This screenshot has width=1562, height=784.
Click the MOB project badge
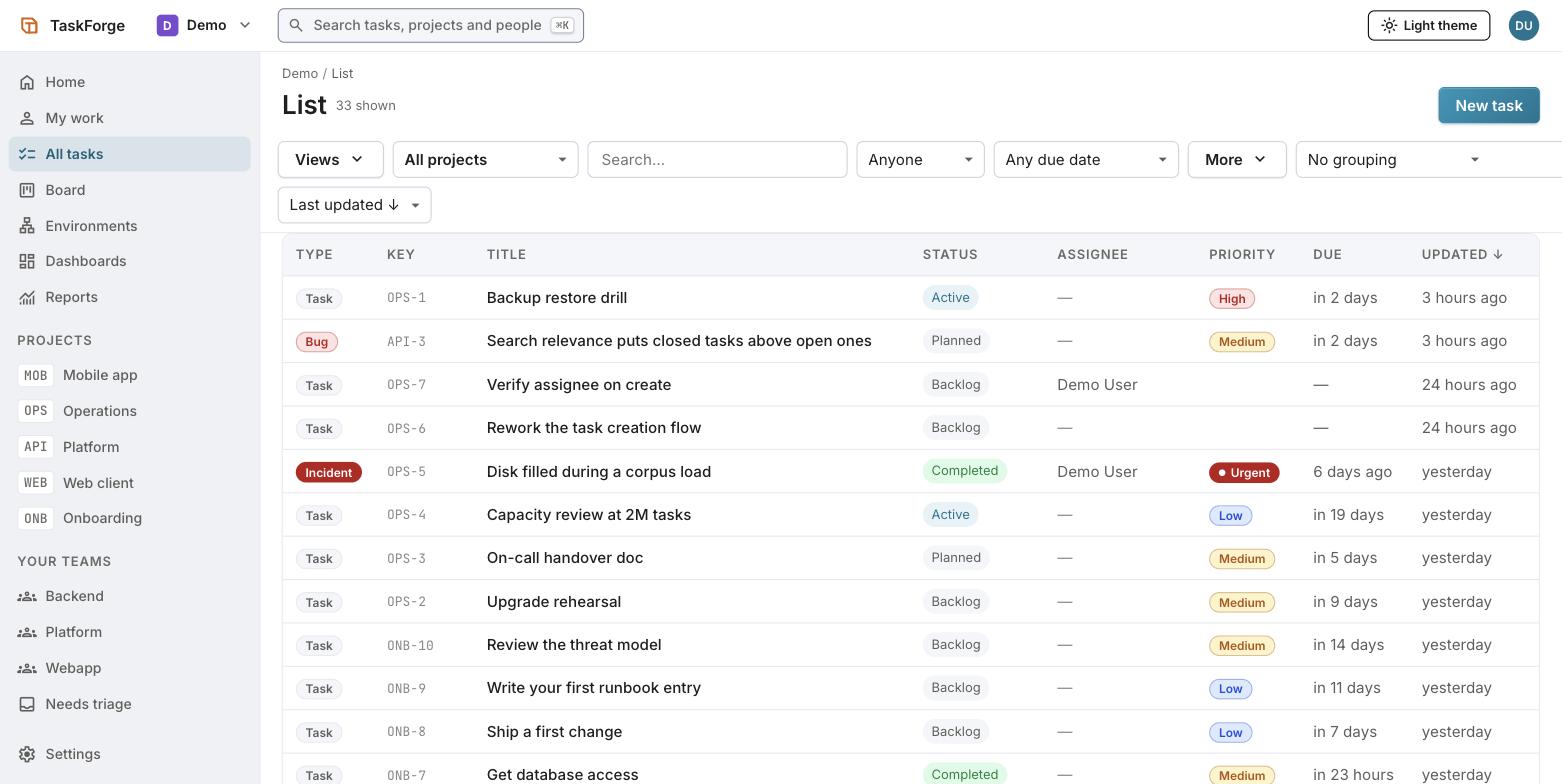point(35,375)
